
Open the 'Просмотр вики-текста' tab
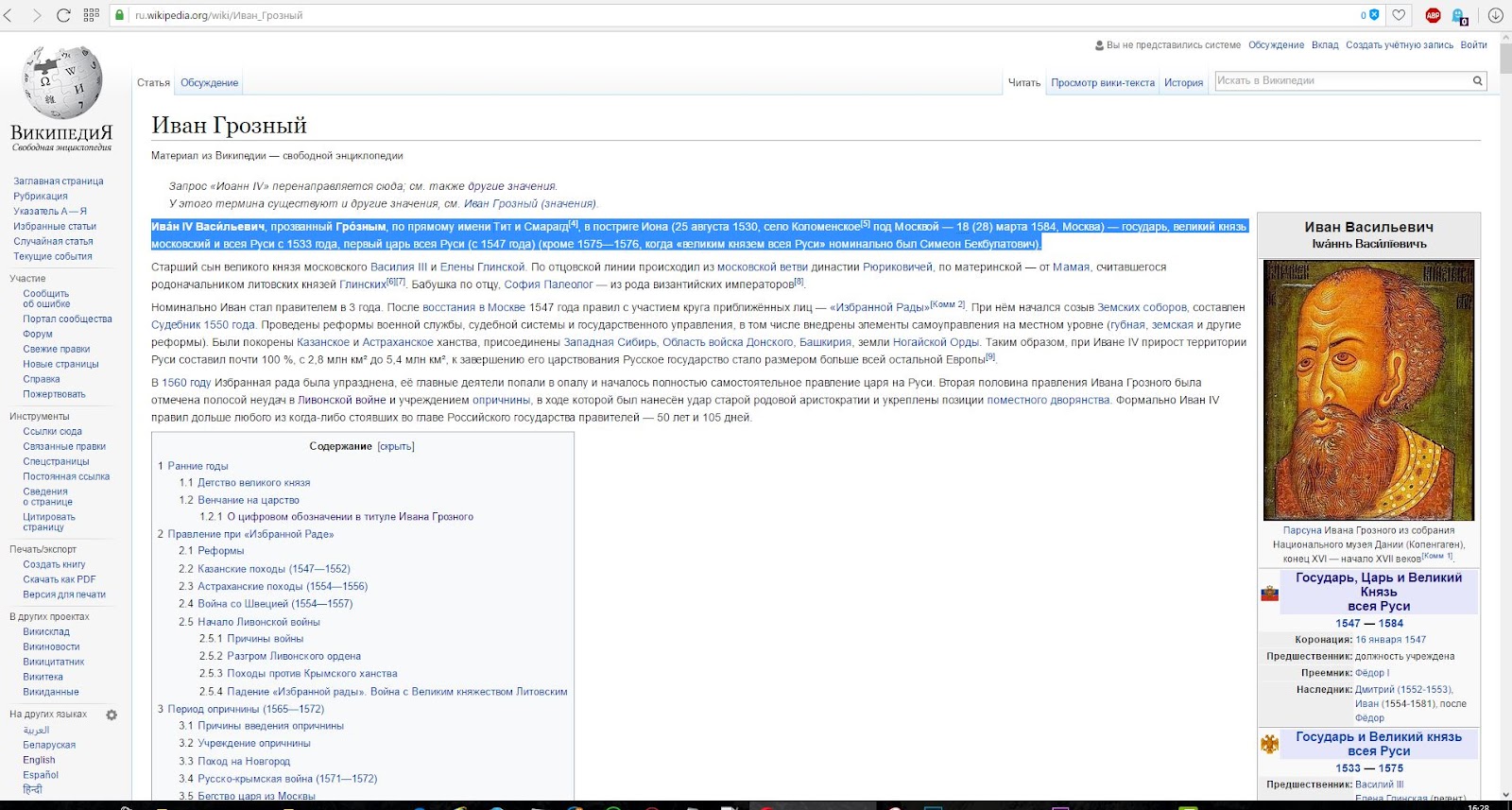(x=1103, y=83)
